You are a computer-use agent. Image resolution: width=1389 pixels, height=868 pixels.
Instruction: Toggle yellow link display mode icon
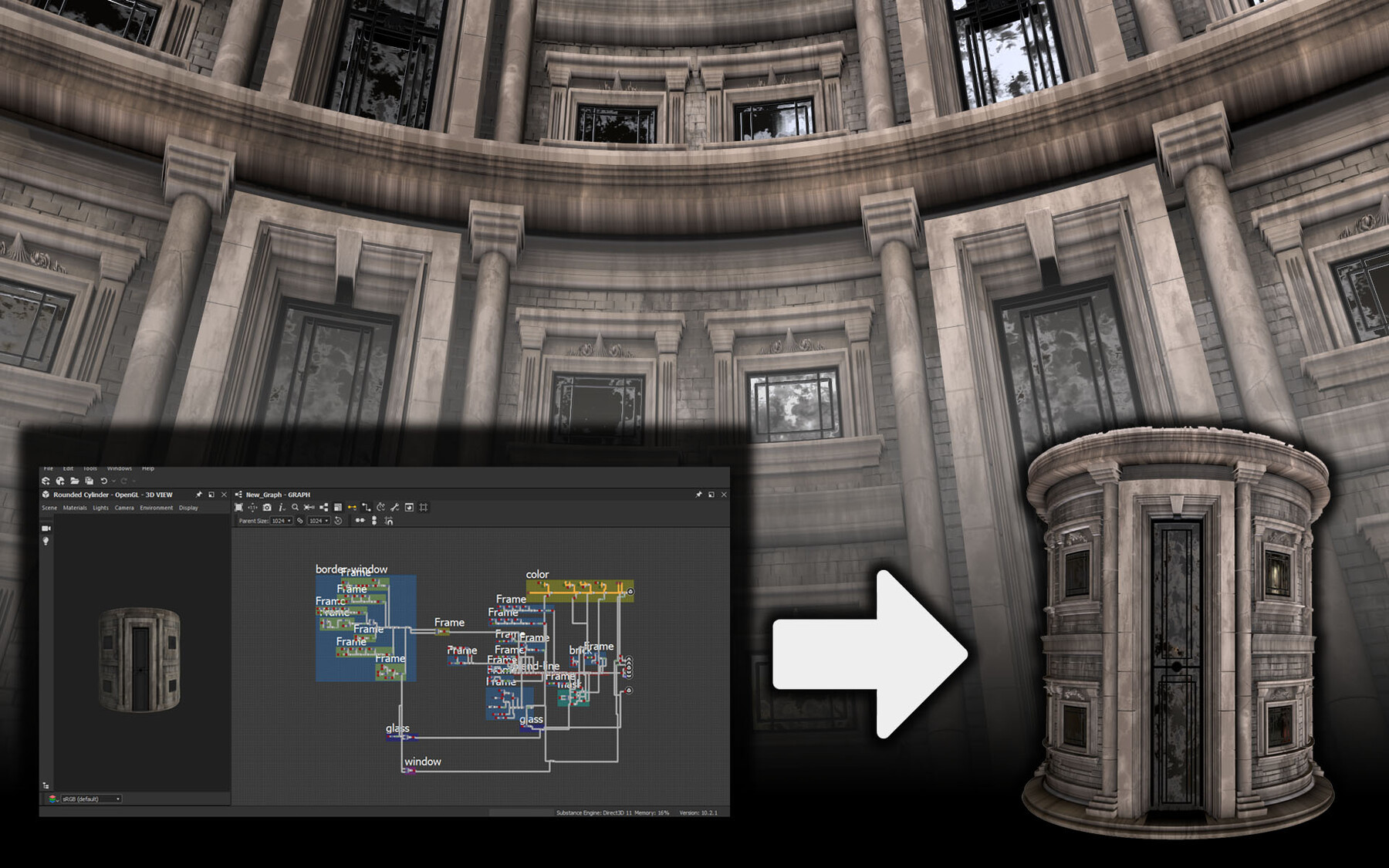[x=352, y=507]
